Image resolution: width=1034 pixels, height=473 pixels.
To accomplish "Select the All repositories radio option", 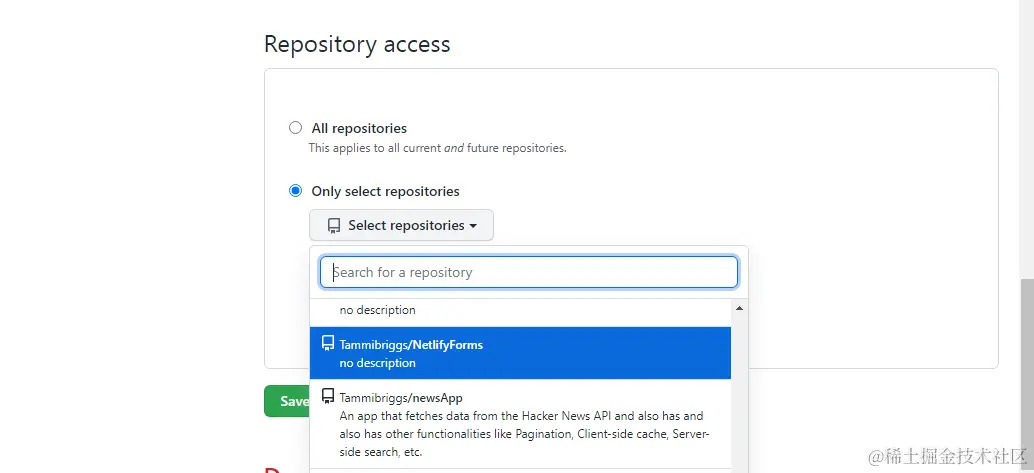I will pos(295,128).
